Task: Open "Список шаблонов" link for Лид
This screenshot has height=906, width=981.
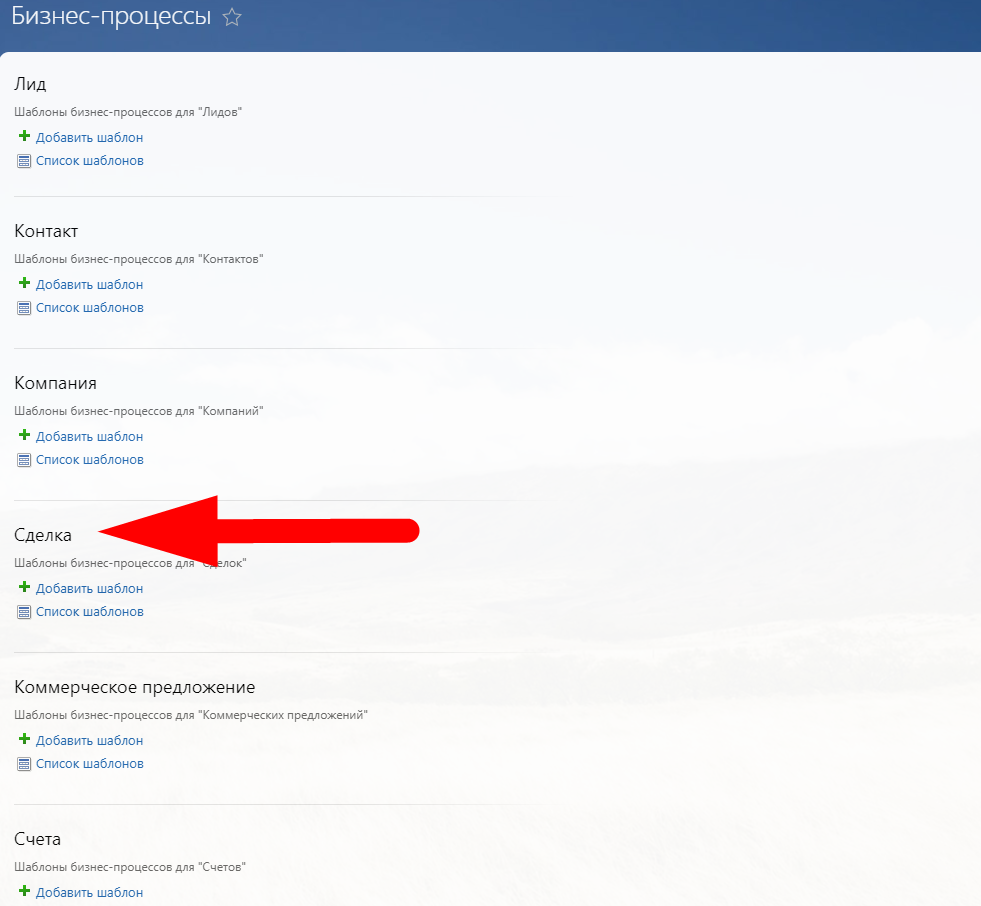Action: tap(89, 161)
